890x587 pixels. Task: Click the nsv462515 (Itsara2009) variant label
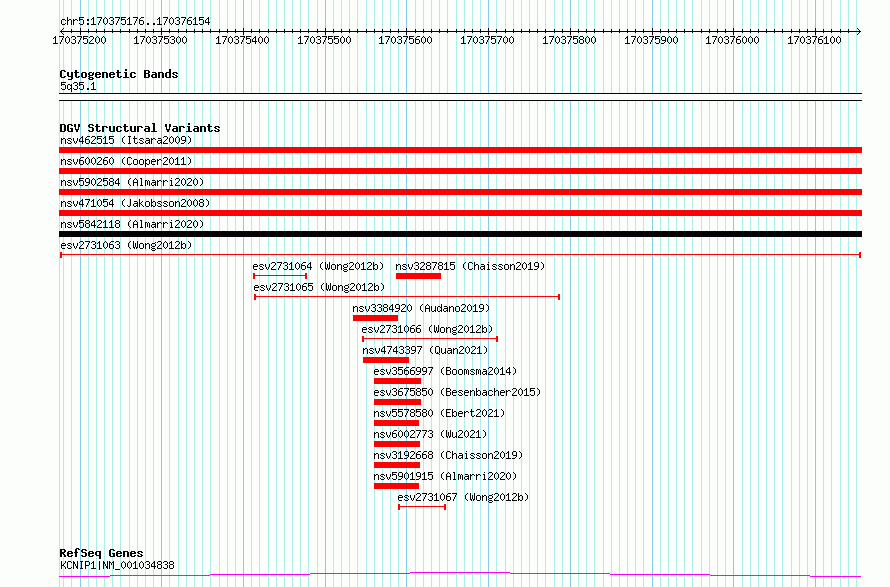click(x=126, y=140)
